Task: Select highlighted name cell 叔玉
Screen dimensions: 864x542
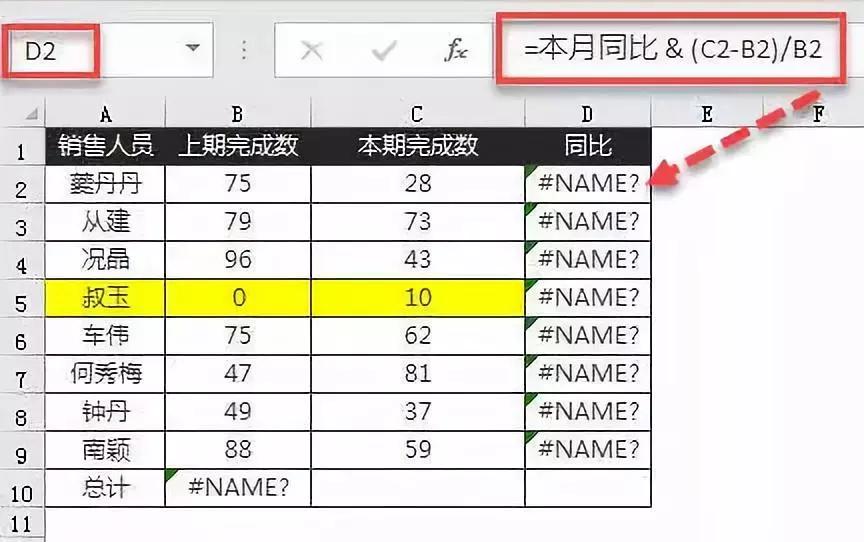Action: [x=105, y=298]
